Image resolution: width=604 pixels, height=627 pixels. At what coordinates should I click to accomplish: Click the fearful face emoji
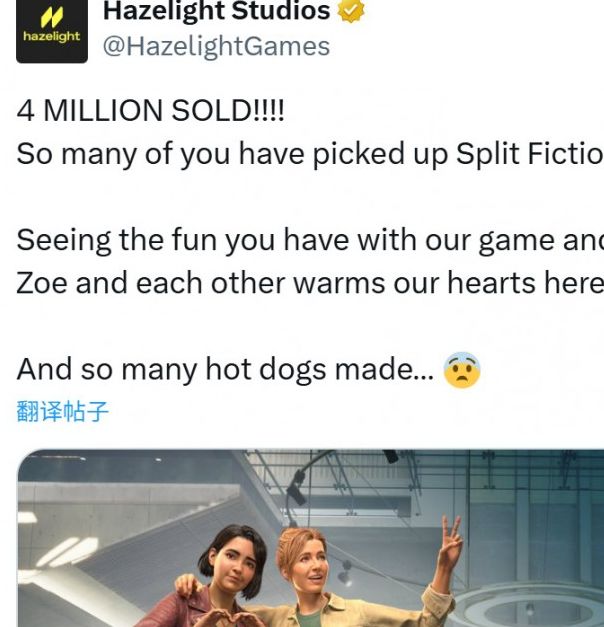tap(462, 370)
